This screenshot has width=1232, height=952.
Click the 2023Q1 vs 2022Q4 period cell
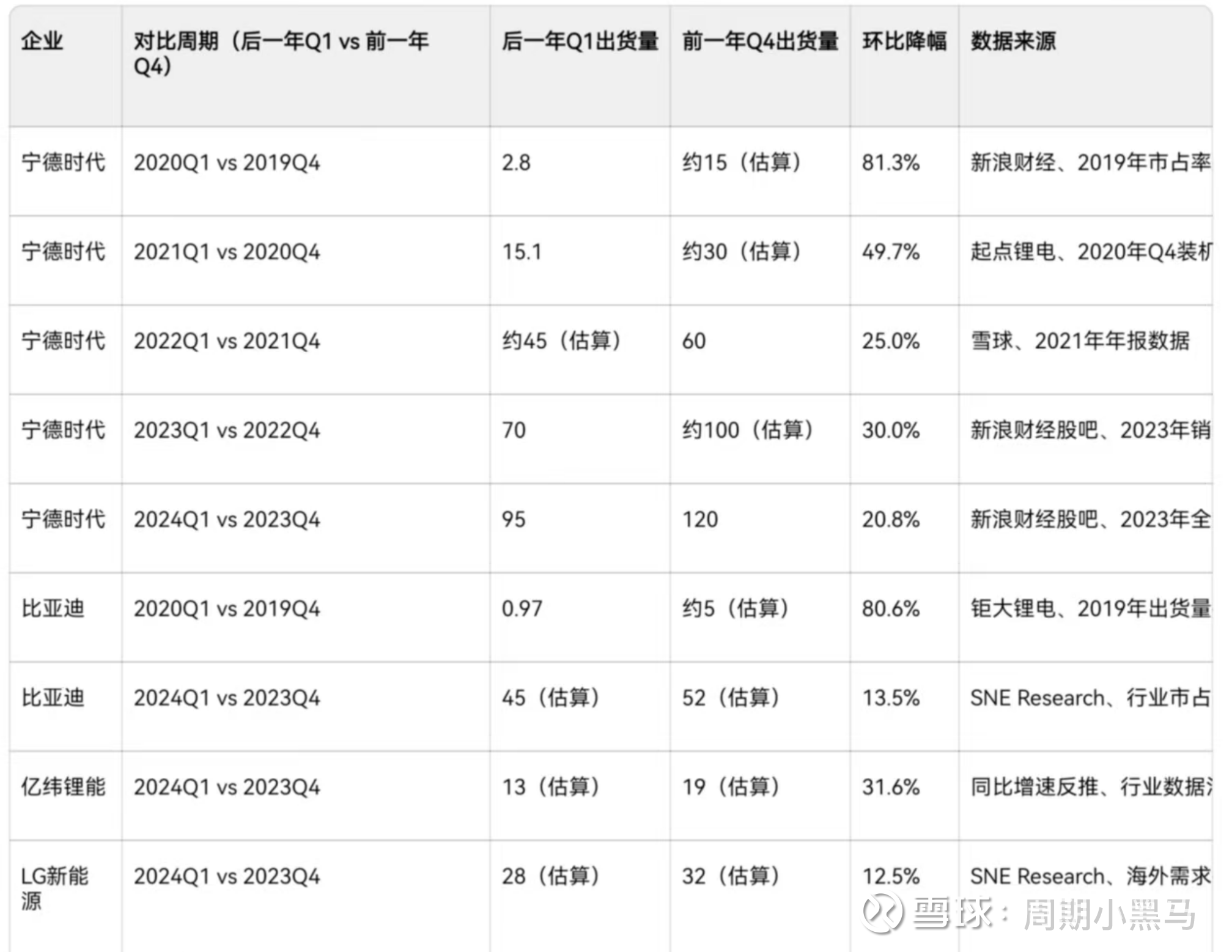pyautogui.click(x=227, y=430)
